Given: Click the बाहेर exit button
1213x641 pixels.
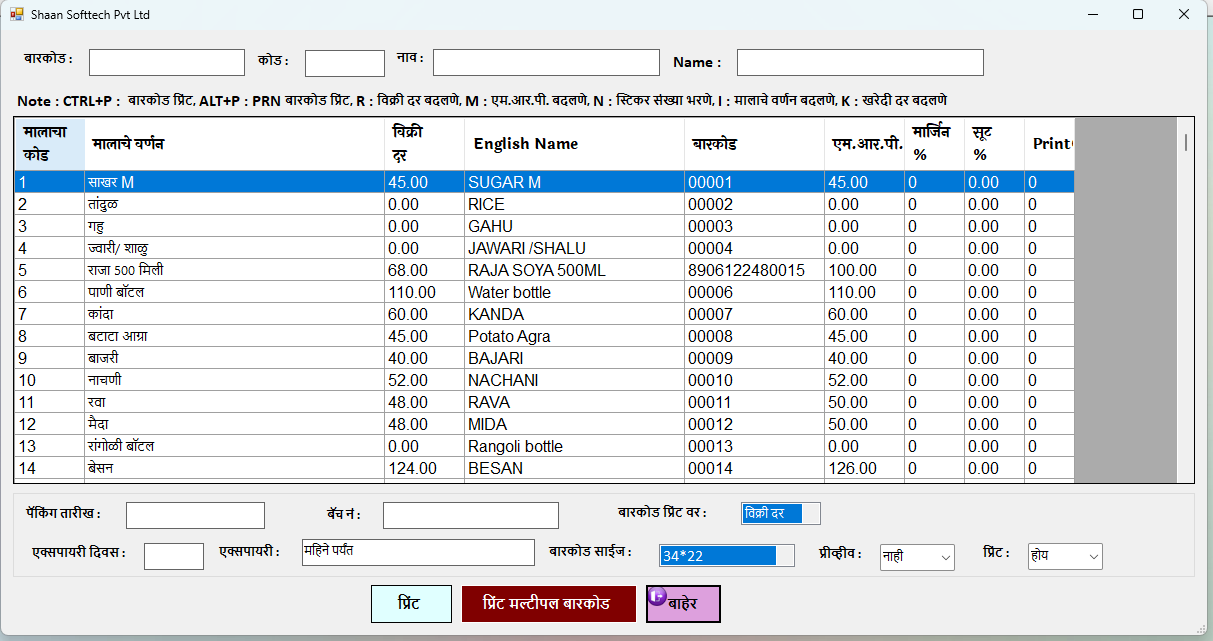Looking at the screenshot, I should coord(683,604).
